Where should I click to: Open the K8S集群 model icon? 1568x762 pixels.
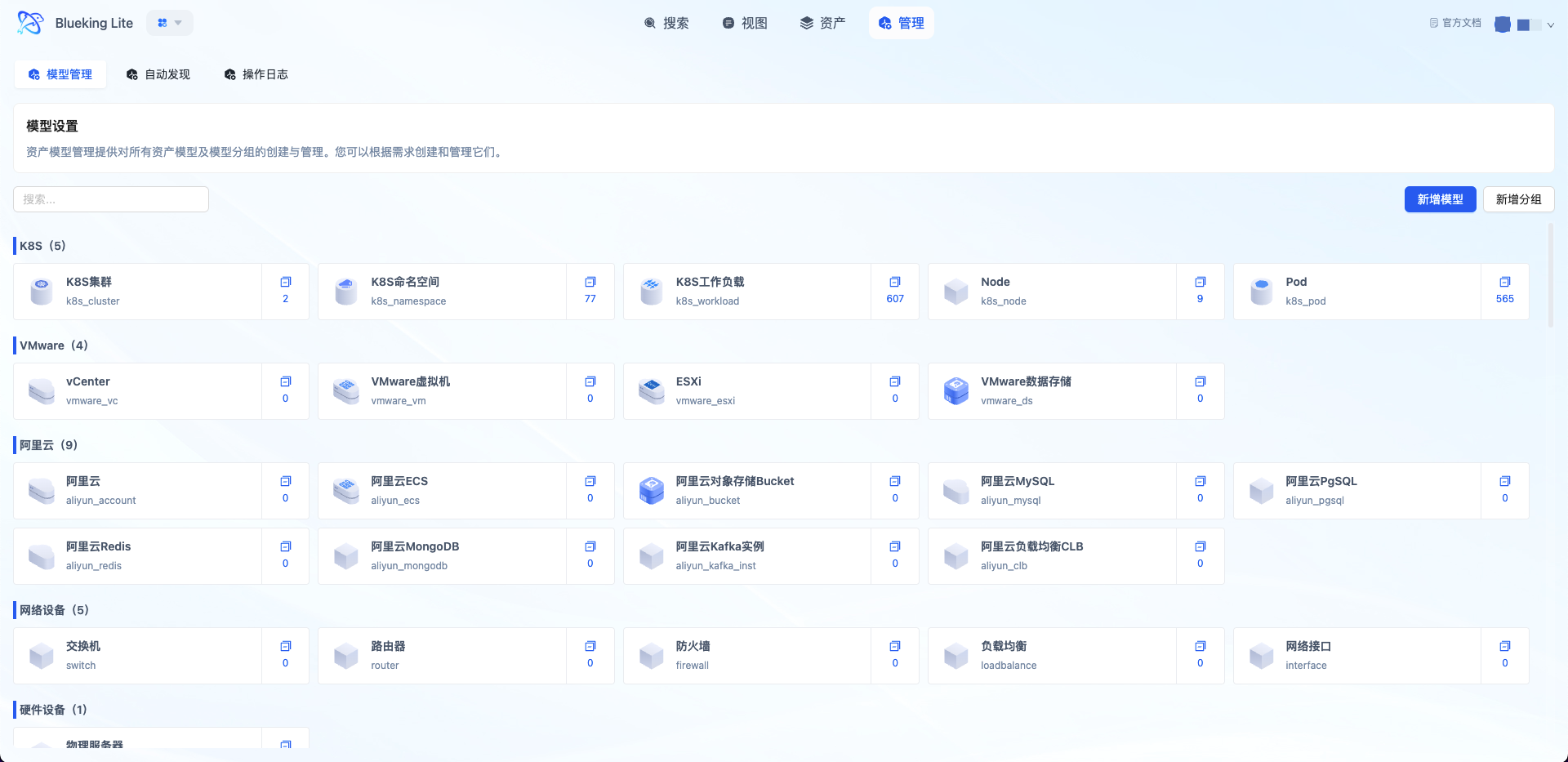click(x=42, y=292)
